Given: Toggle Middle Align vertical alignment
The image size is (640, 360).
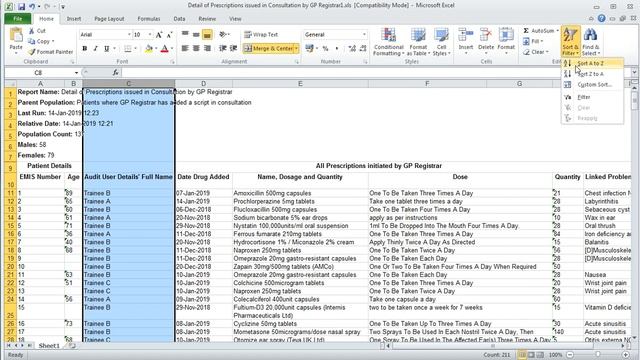Looking at the screenshot, I should (x=196, y=35).
